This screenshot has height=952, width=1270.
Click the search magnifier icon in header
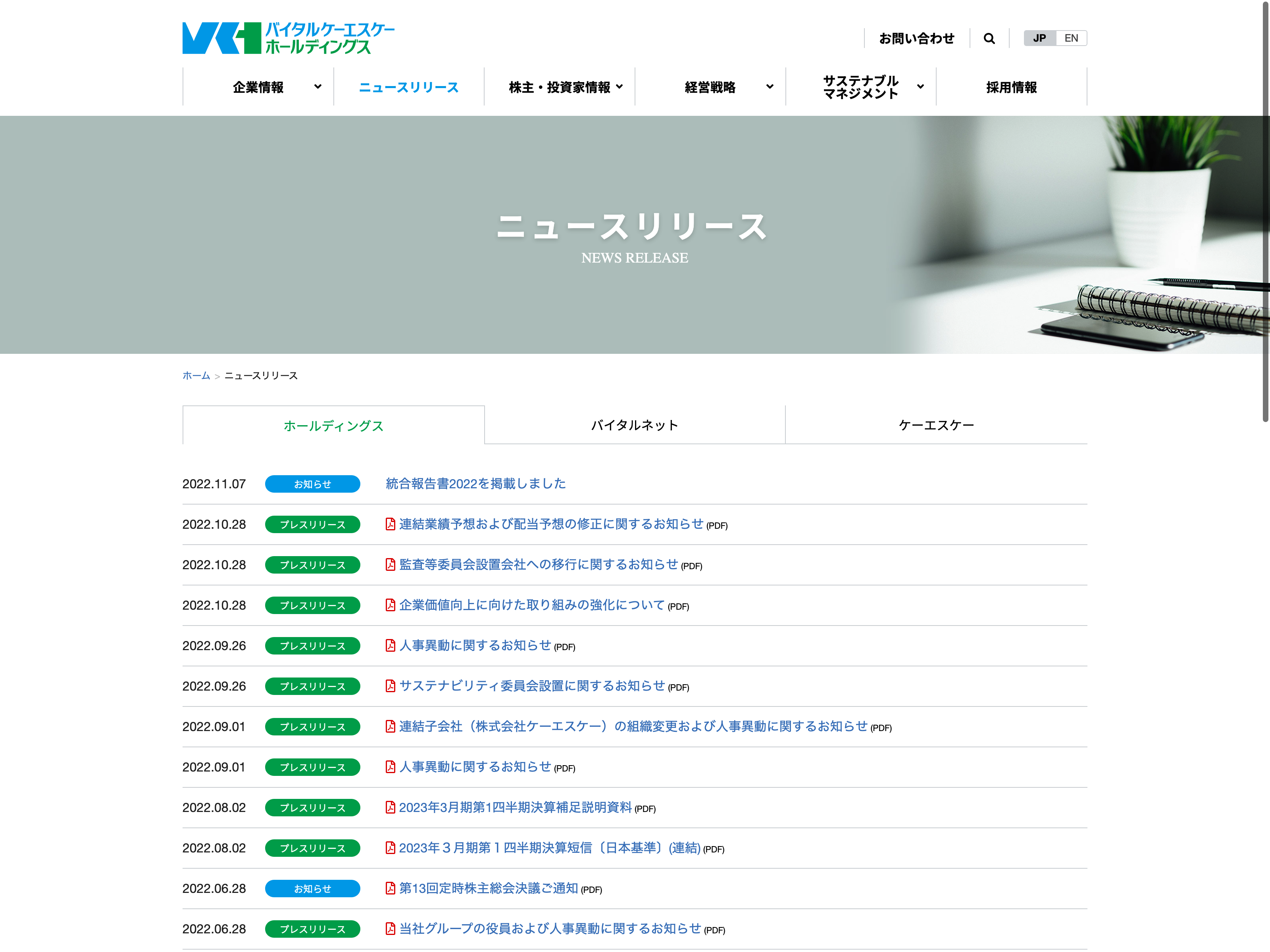989,38
